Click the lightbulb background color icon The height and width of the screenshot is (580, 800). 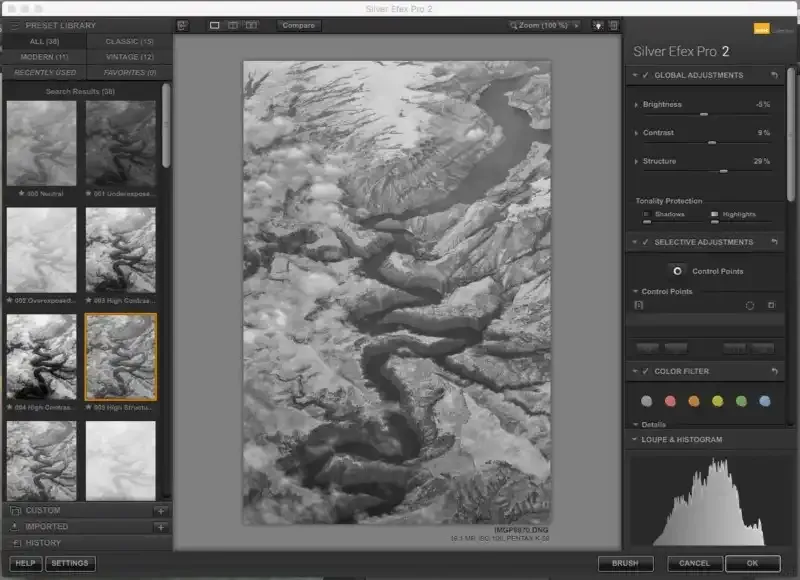(598, 25)
